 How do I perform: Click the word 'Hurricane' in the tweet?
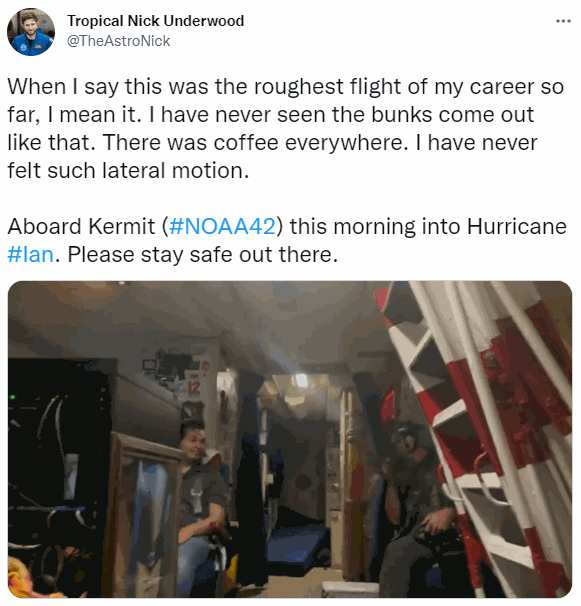pos(516,226)
